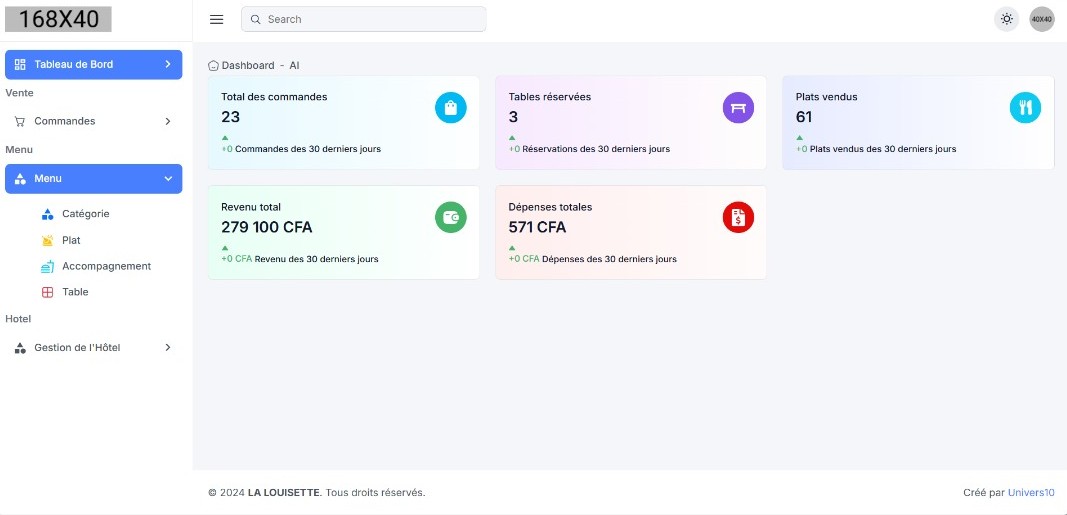Screen dimensions: 1067x515
Task: Open the user avatar menu
Action: (1042, 19)
